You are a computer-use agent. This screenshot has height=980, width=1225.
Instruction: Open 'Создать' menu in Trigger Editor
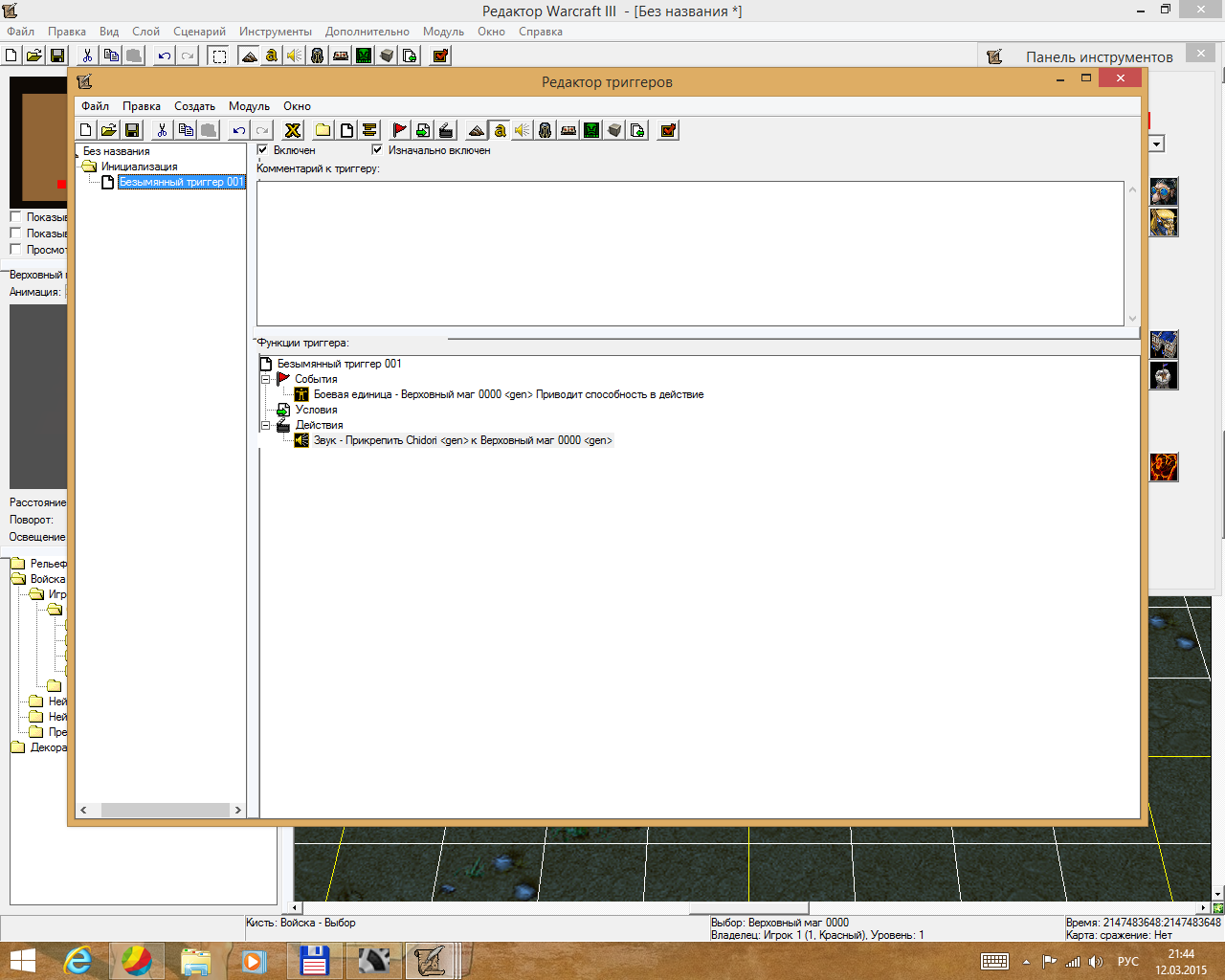[194, 106]
